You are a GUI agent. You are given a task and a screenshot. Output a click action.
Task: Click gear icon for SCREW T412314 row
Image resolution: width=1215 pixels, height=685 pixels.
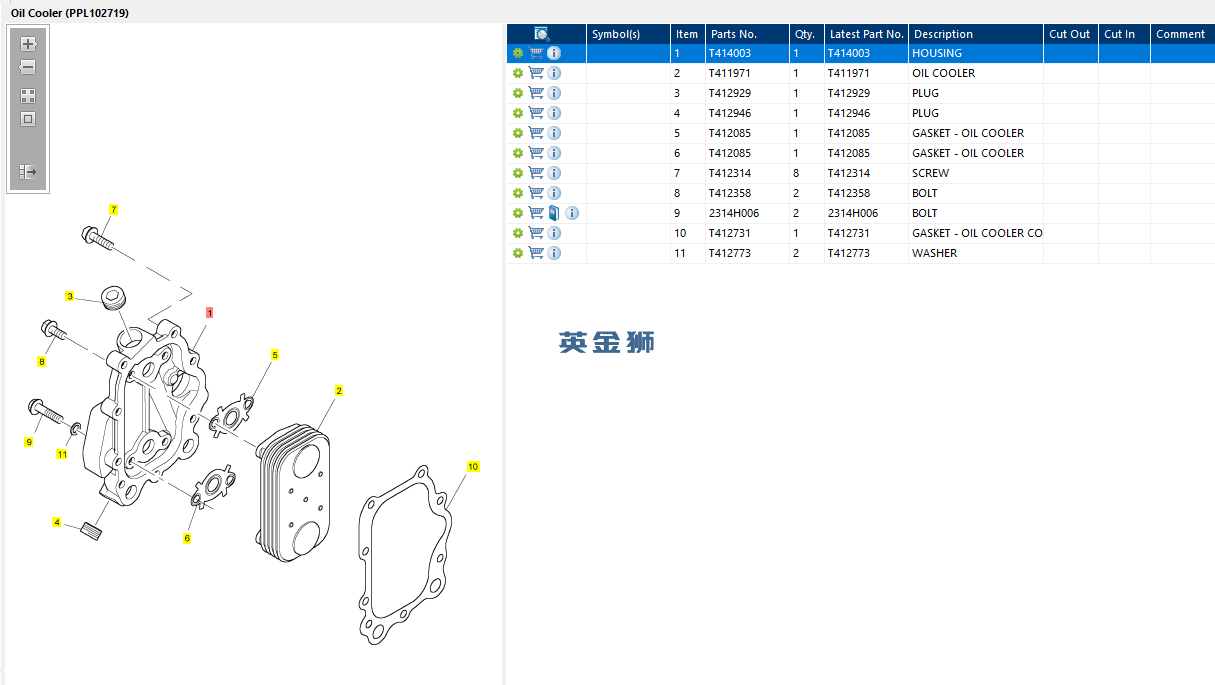click(518, 173)
